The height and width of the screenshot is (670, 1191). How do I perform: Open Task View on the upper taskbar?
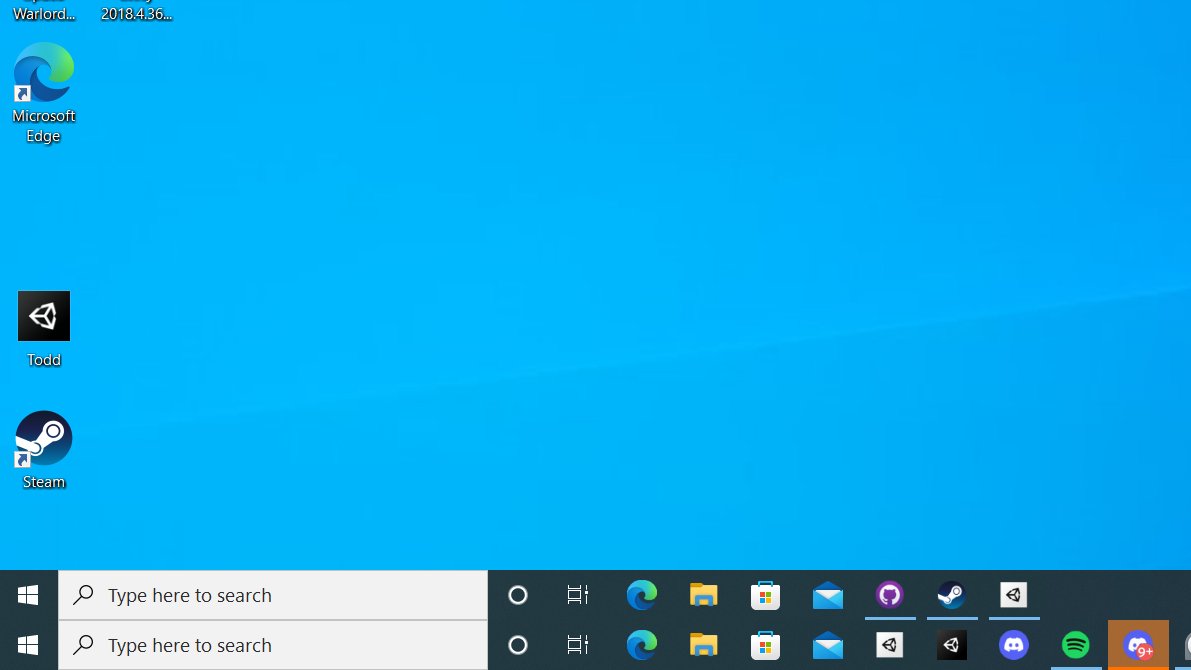(x=578, y=595)
